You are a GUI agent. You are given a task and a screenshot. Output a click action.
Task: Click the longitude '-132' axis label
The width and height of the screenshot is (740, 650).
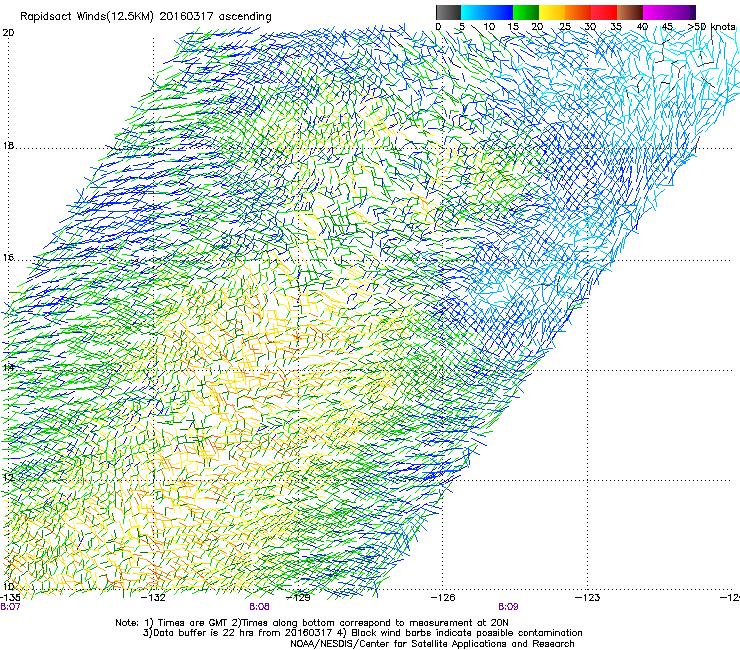tap(154, 598)
